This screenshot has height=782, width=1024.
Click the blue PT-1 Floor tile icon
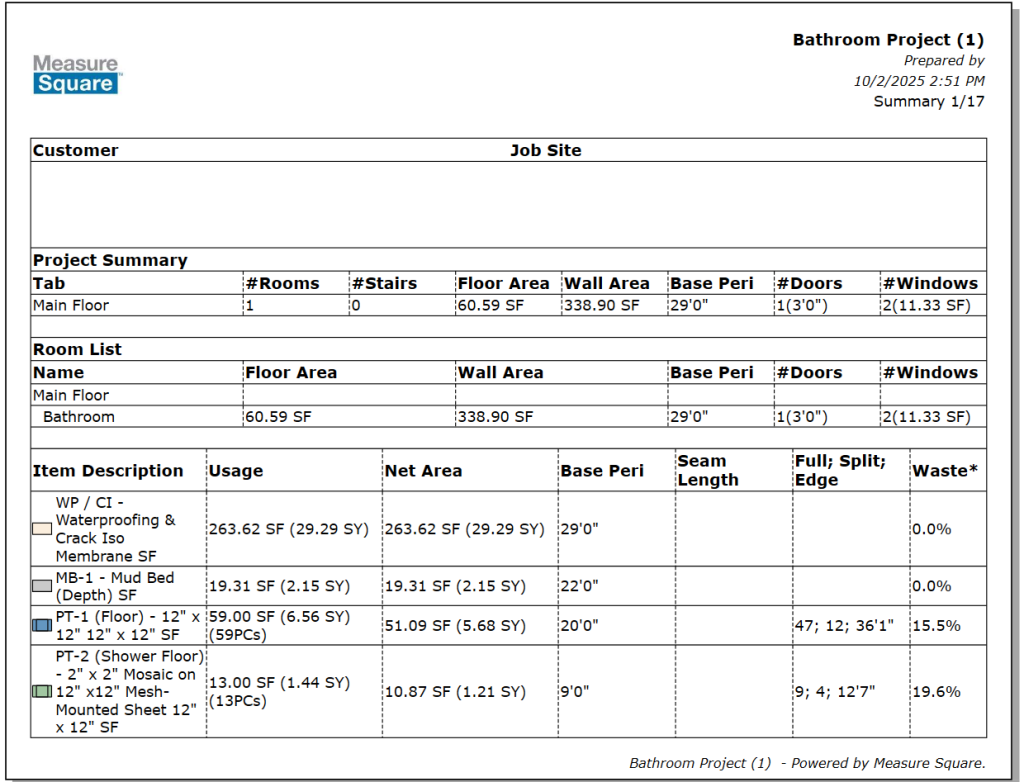pyautogui.click(x=41, y=625)
